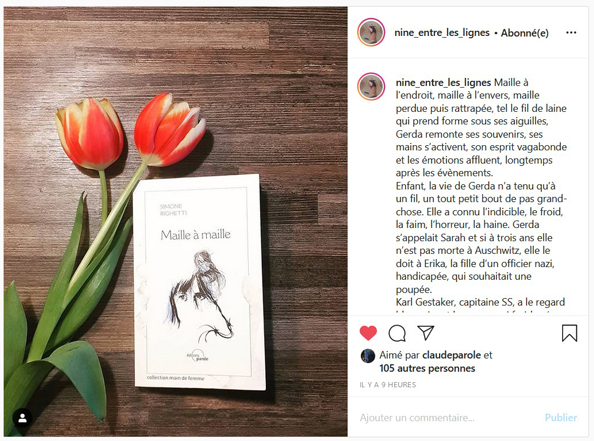View the 105 autres personnes list
This screenshot has height=441, width=594.
[427, 368]
